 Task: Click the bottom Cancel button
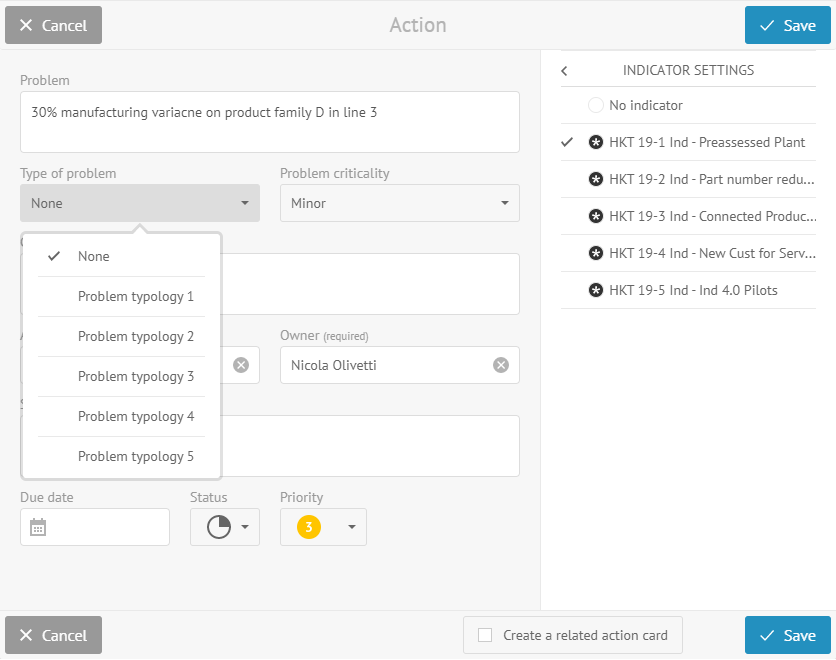click(x=53, y=635)
